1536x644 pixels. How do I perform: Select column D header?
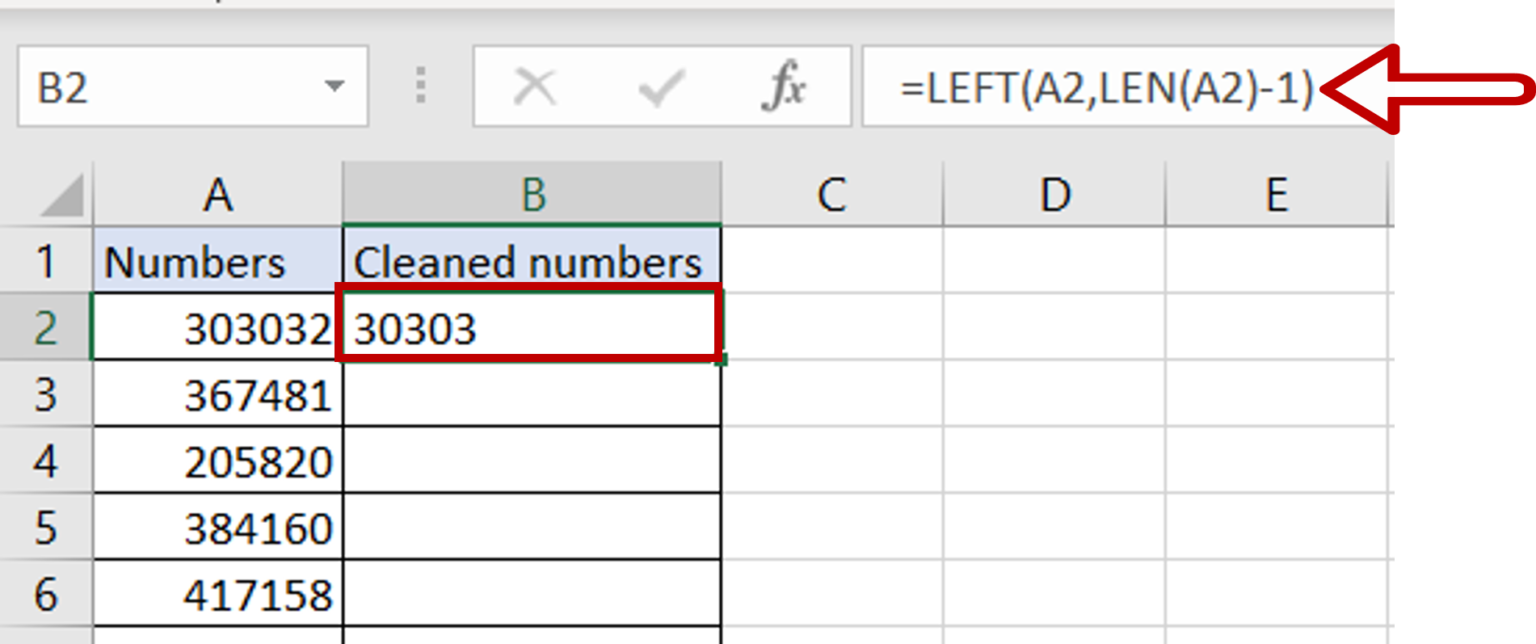(x=1055, y=194)
